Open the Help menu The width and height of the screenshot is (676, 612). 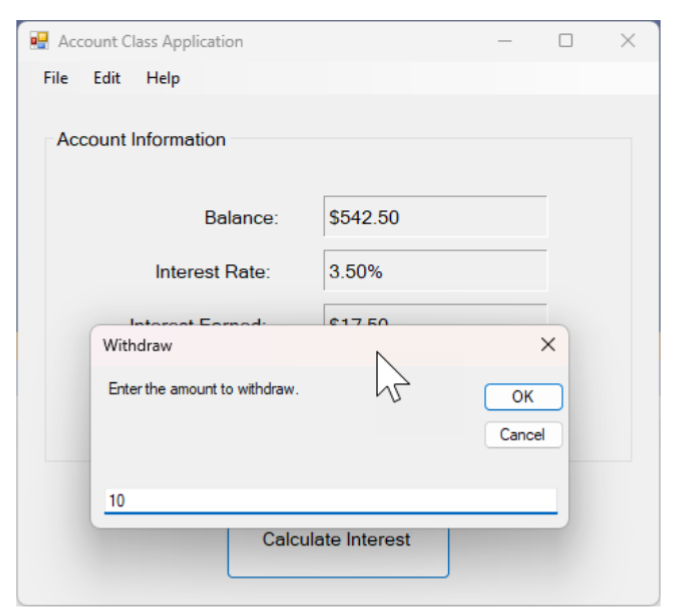click(x=163, y=78)
